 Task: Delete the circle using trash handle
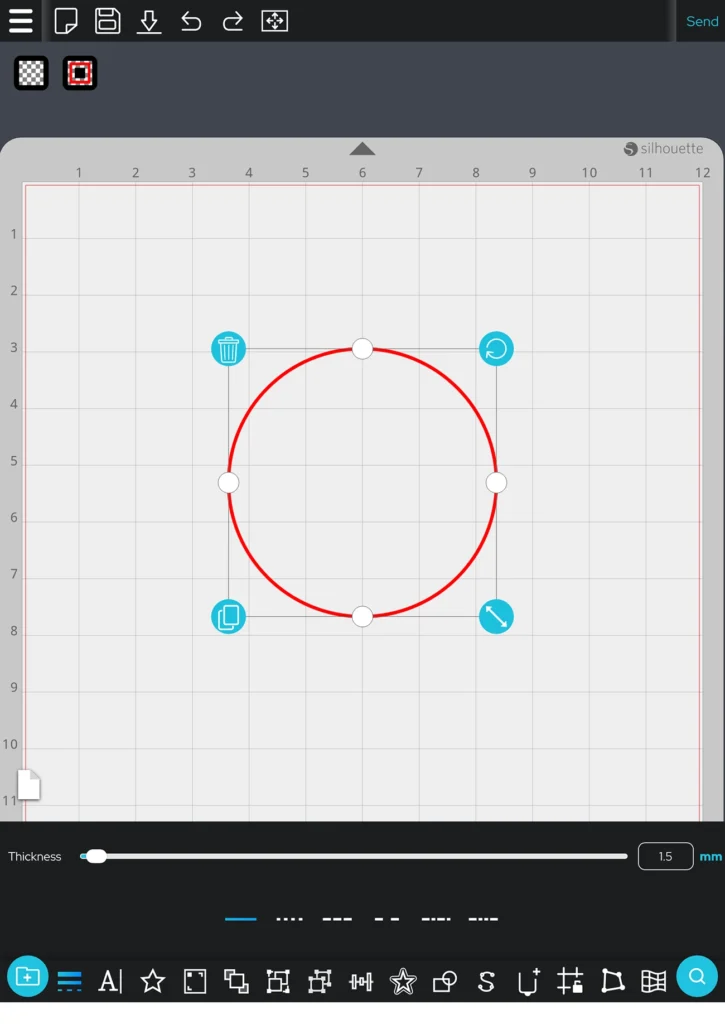point(229,349)
